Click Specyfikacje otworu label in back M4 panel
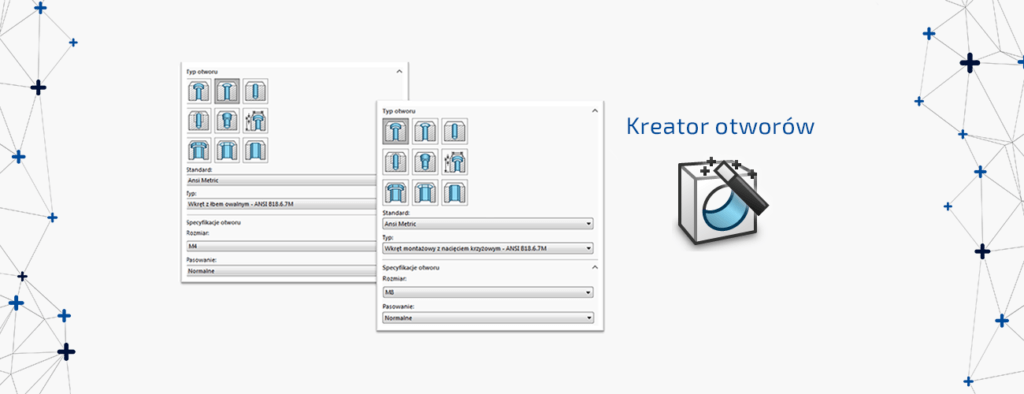Viewport: 1024px width, 394px height. [x=214, y=223]
